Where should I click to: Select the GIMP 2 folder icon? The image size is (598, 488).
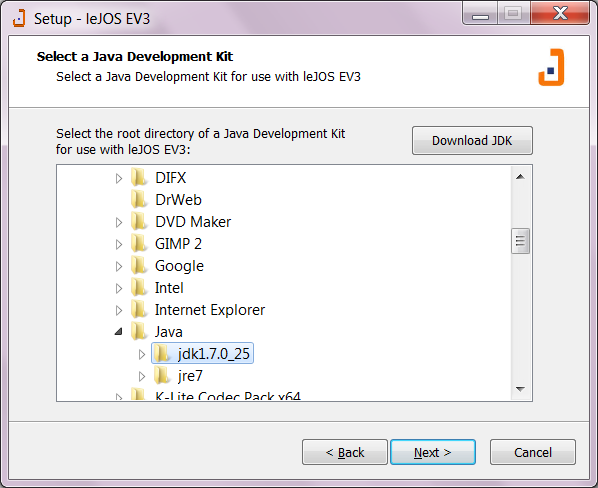click(x=138, y=243)
